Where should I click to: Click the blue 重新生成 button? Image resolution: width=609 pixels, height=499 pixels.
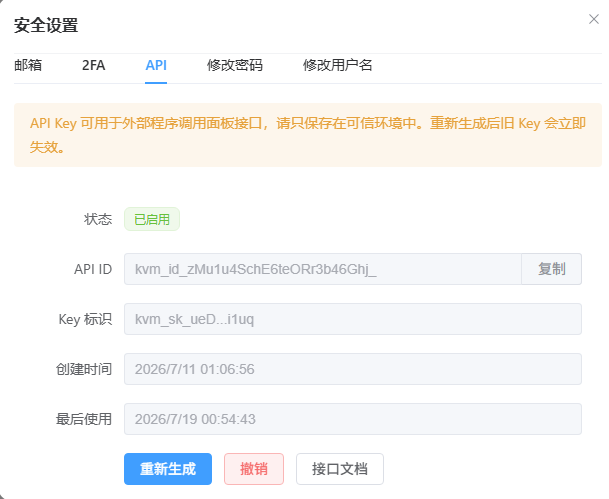click(168, 469)
